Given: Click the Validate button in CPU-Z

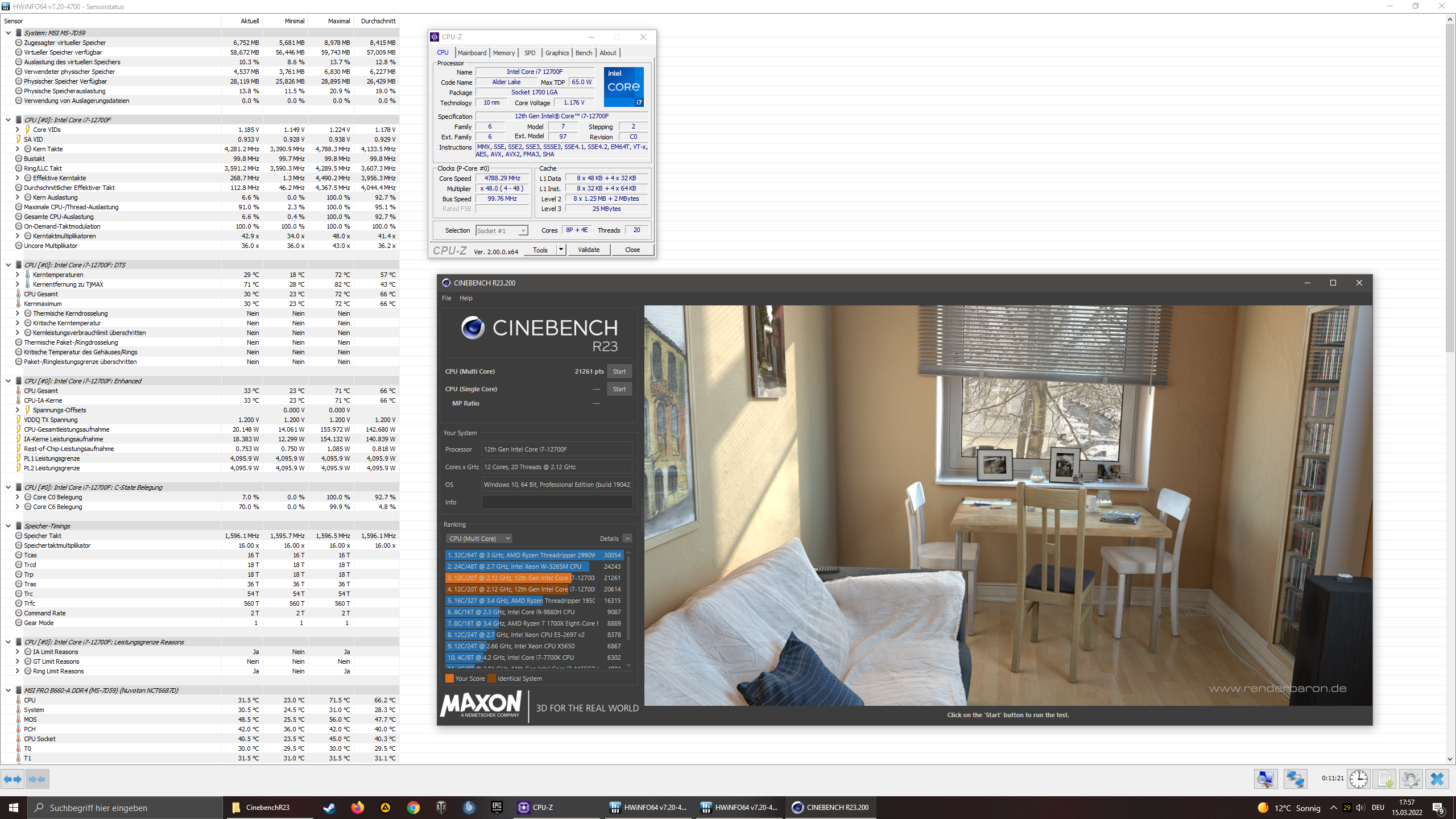Looking at the screenshot, I should [588, 250].
